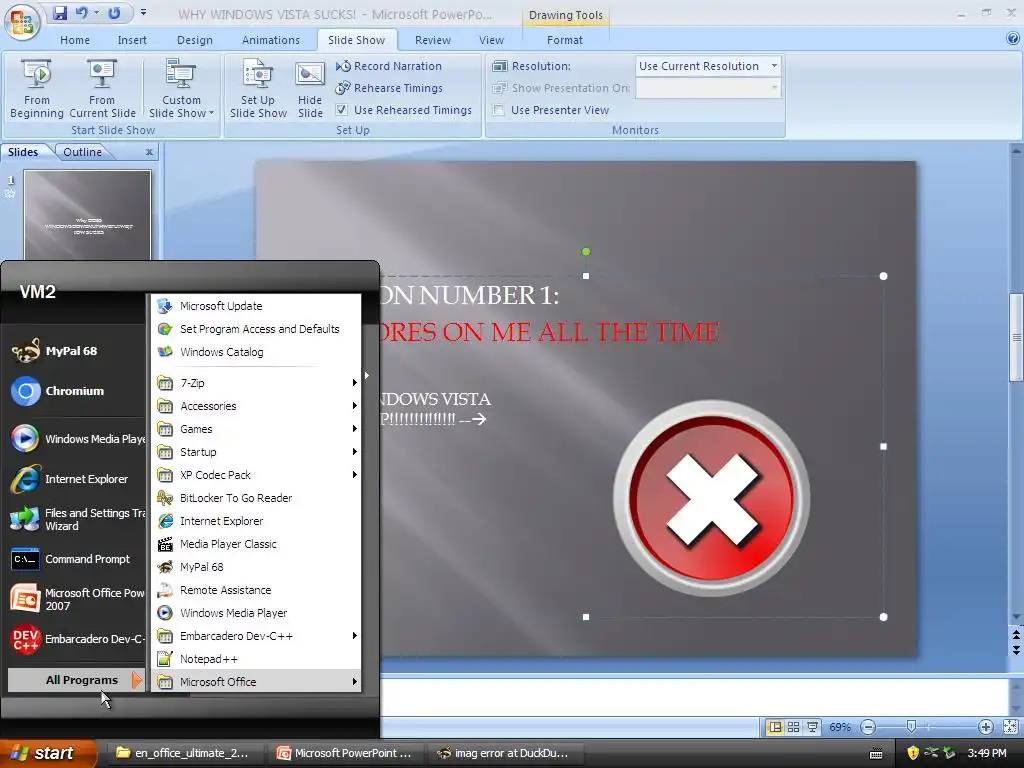Expand the Accessories folder

point(257,406)
